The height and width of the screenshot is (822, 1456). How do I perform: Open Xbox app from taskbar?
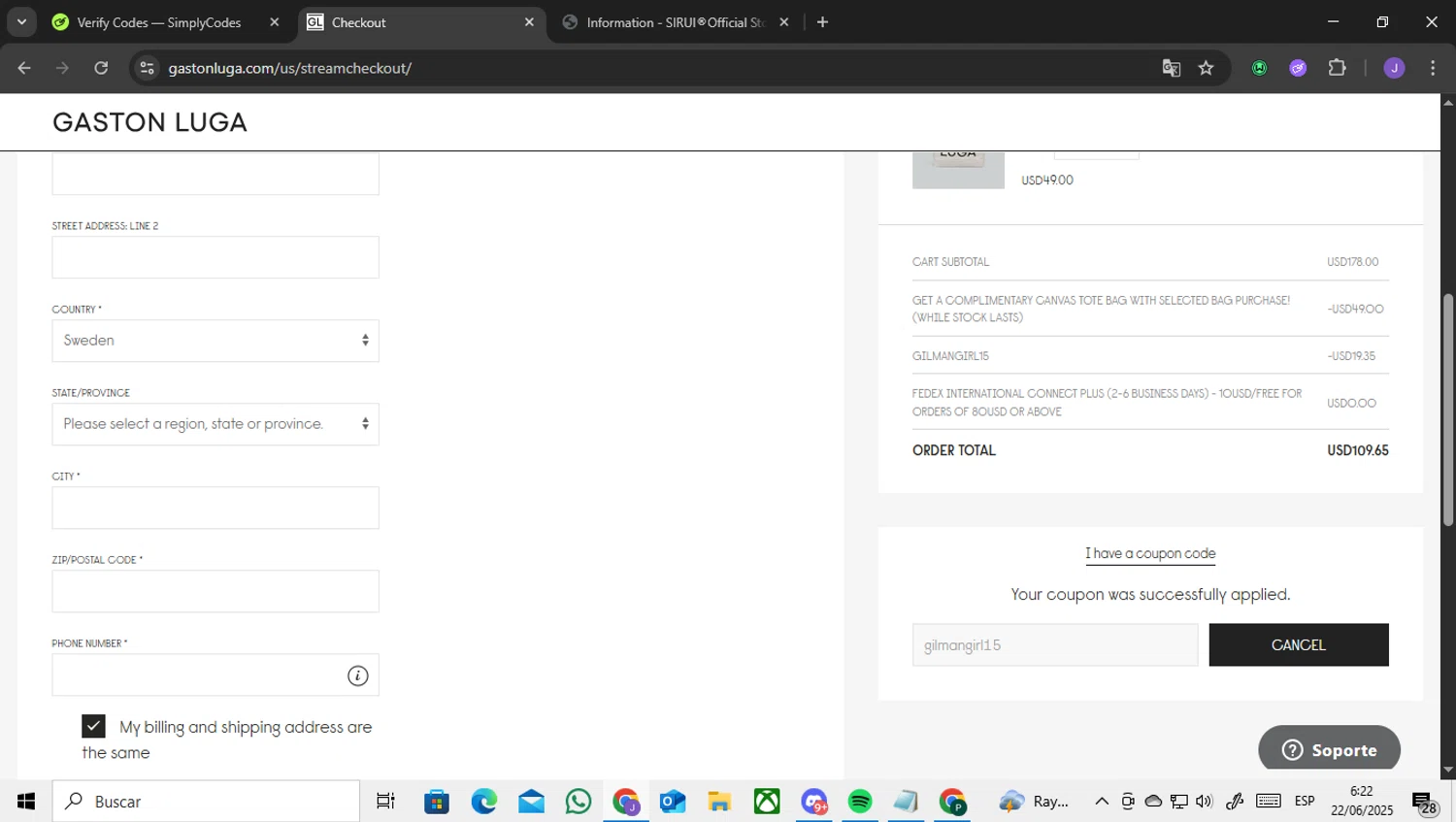(x=767, y=801)
